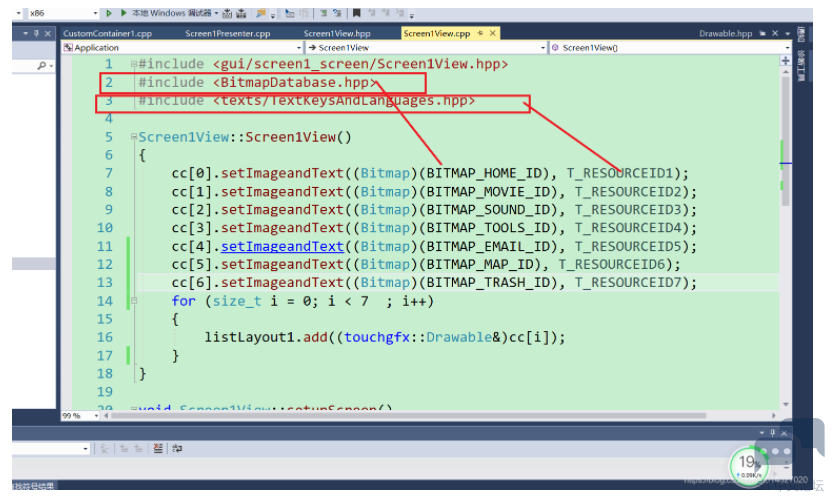Switch to Screen1View.hpp tab
The image size is (833, 501).
tap(337, 33)
